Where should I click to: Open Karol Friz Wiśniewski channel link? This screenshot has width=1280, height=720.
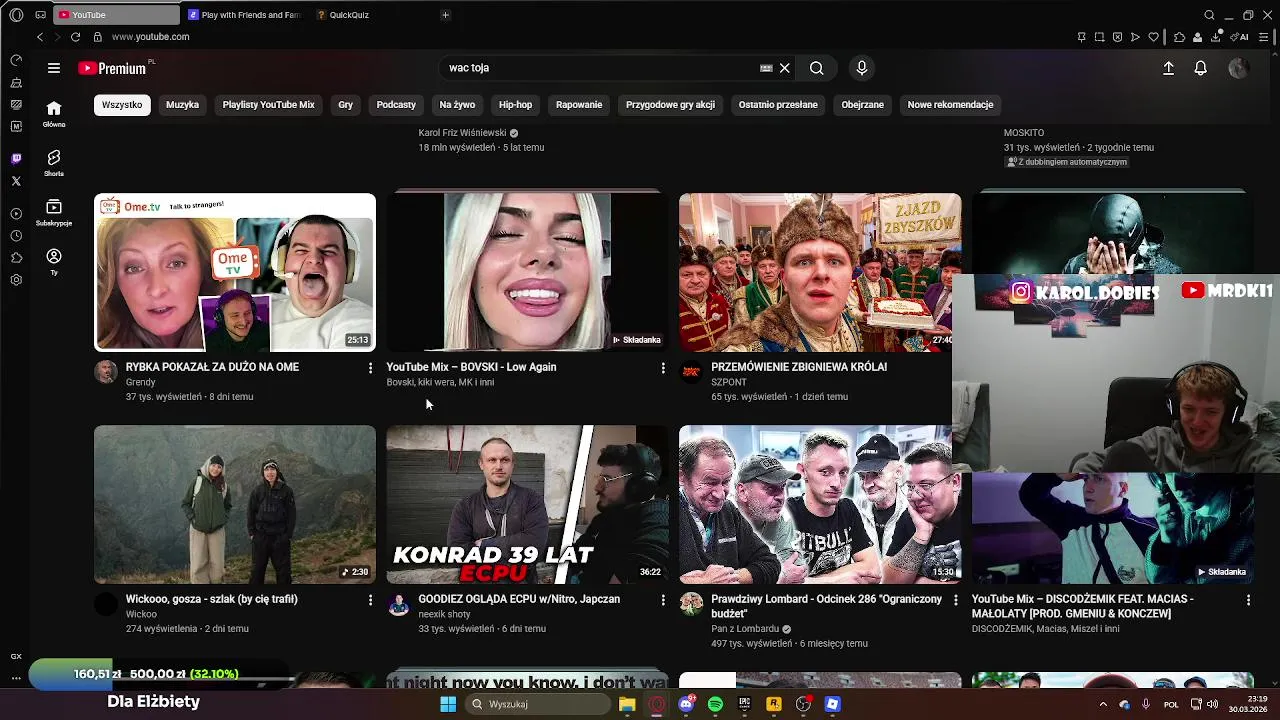tap(462, 133)
